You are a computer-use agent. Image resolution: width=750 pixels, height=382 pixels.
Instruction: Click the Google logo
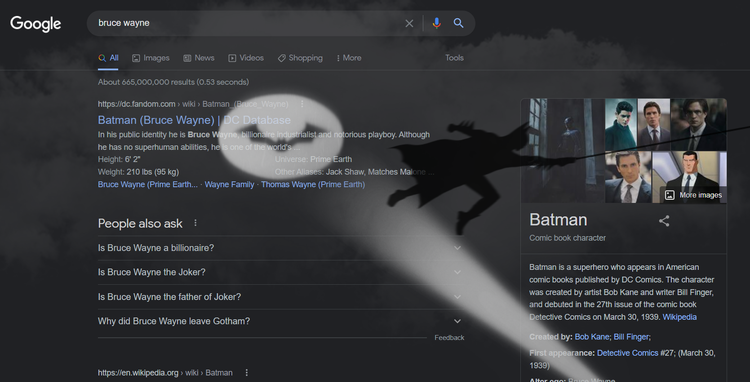click(36, 23)
